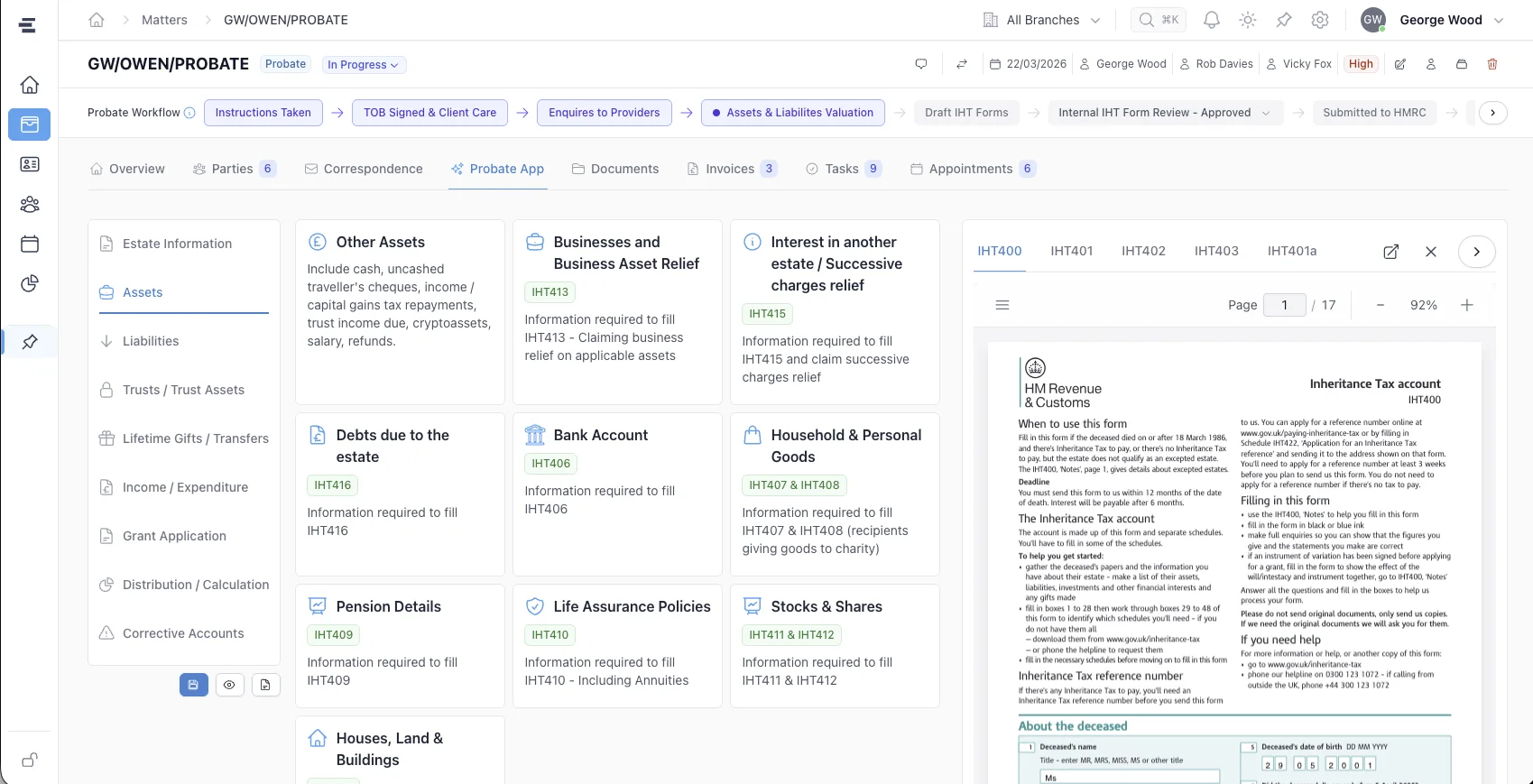The width and height of the screenshot is (1533, 784).
Task: Select the IHT402 form tab
Action: 1143,251
